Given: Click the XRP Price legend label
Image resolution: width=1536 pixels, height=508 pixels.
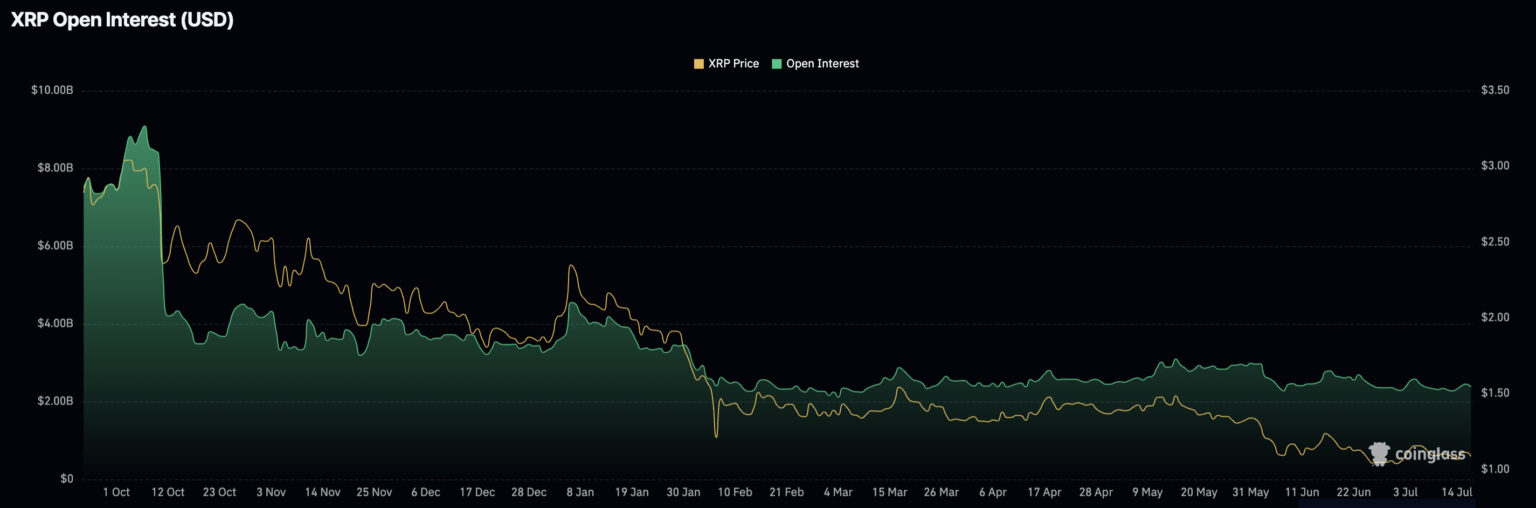Looking at the screenshot, I should [733, 64].
